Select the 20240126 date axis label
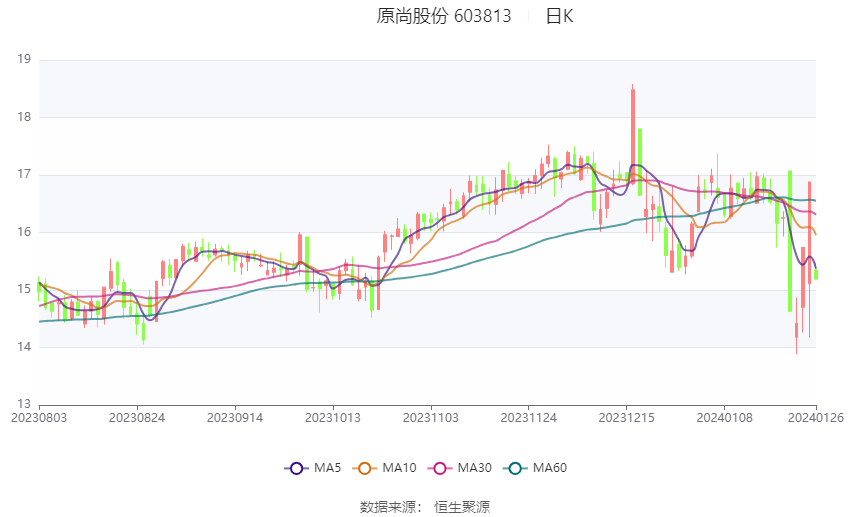Screen dimensions: 850x517 816,418
